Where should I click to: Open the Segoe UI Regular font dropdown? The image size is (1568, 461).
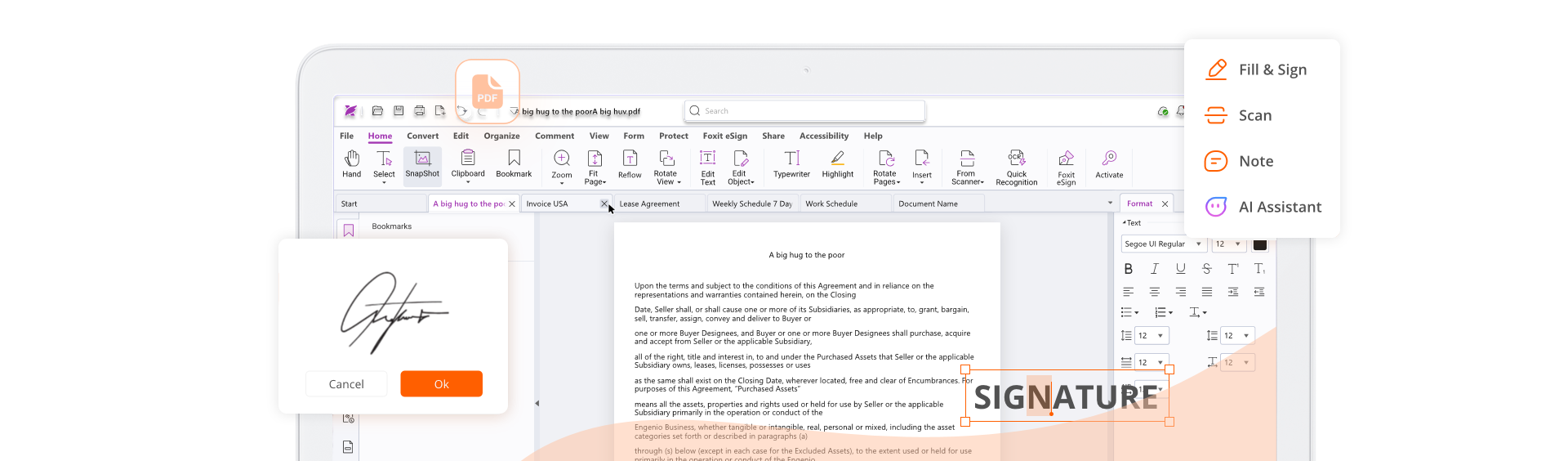pos(1163,244)
